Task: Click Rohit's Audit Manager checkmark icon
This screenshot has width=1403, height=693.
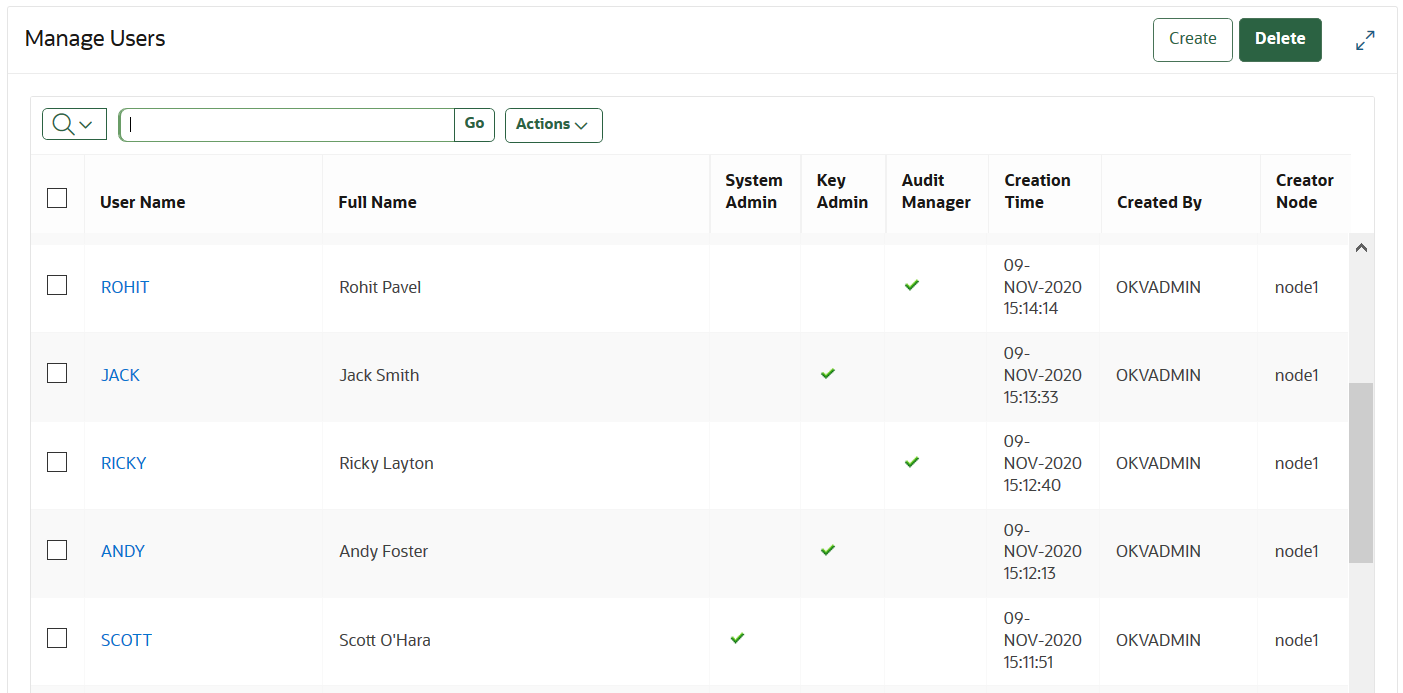Action: (911, 285)
